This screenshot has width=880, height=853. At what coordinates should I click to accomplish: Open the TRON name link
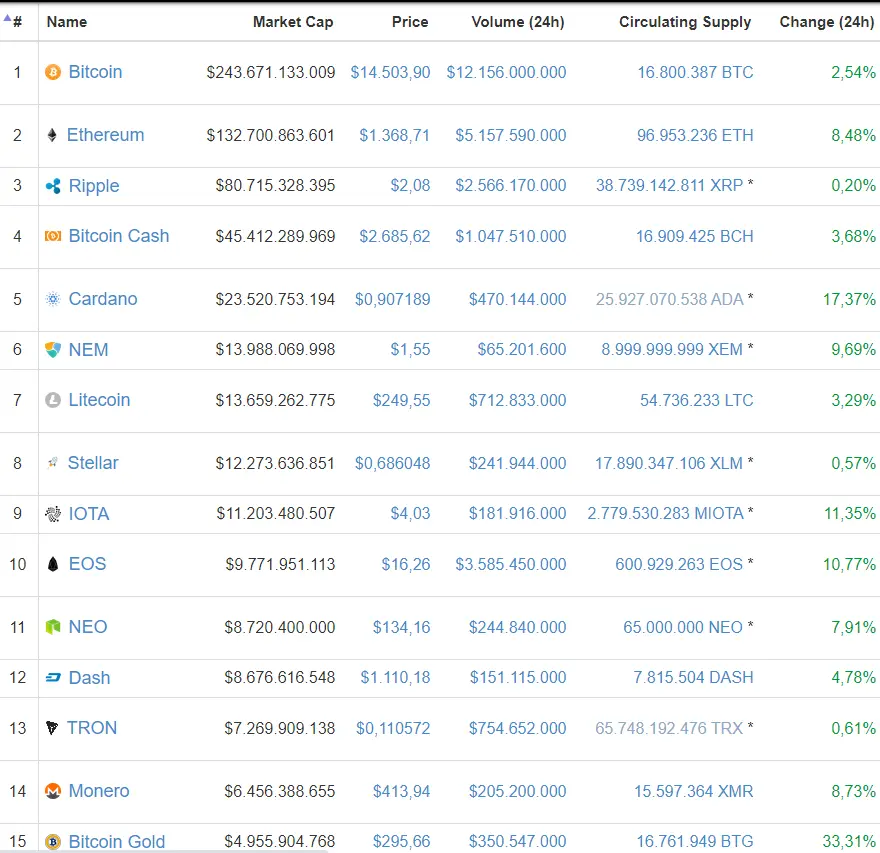point(92,727)
